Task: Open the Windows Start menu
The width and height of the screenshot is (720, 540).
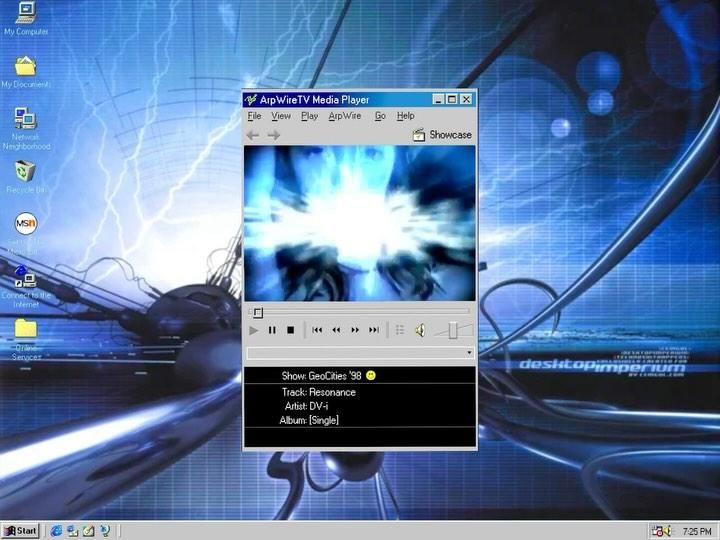Action: [x=21, y=531]
